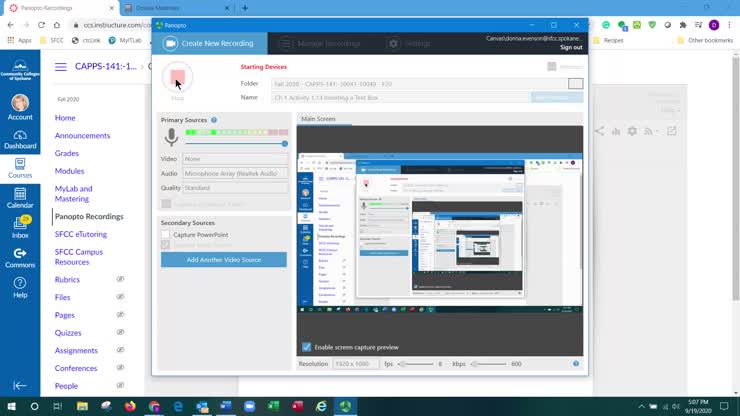740x416 pixels.
Task: Click the microphone icon under Primary Sources
Action: click(171, 137)
